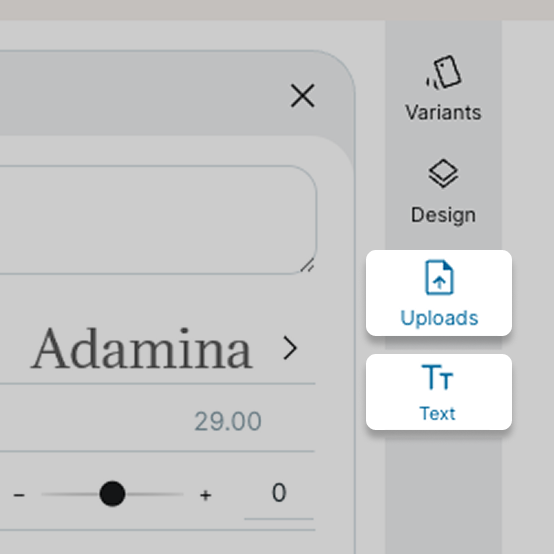Image resolution: width=554 pixels, height=554 pixels.
Task: Click the plus icon beside the slider
Action: coord(205,495)
